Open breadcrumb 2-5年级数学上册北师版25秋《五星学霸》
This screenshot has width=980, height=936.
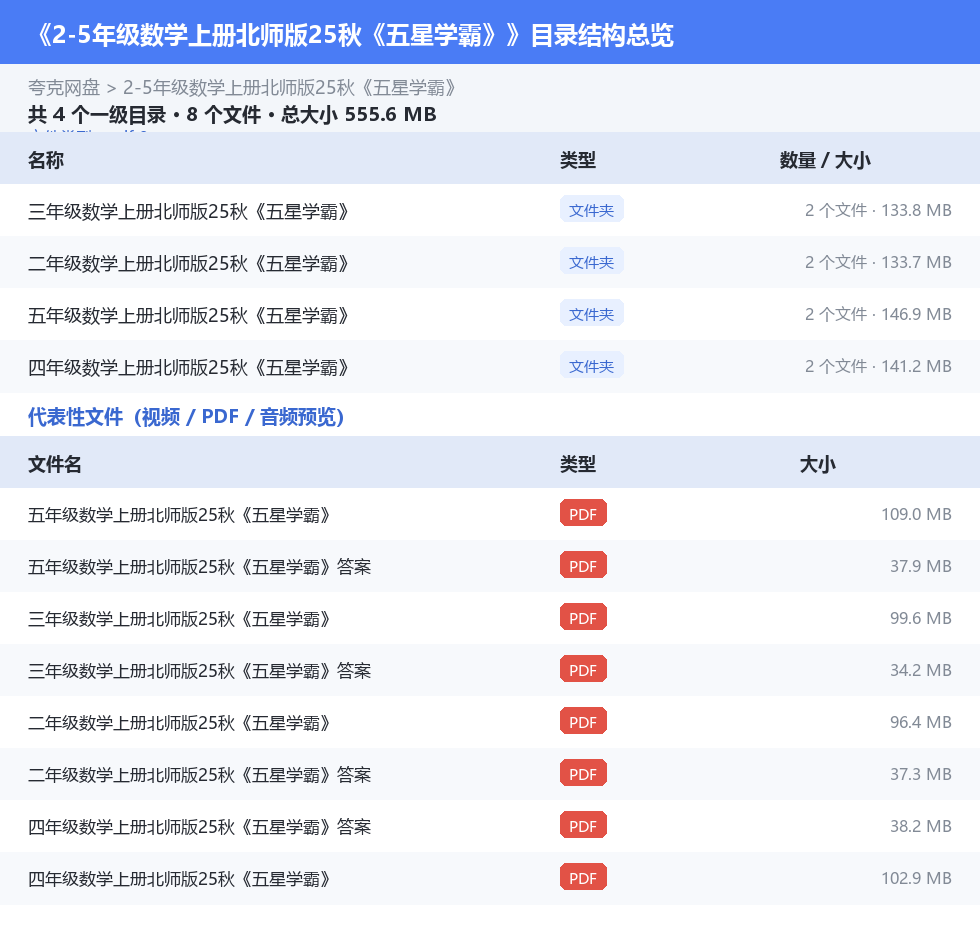289,88
